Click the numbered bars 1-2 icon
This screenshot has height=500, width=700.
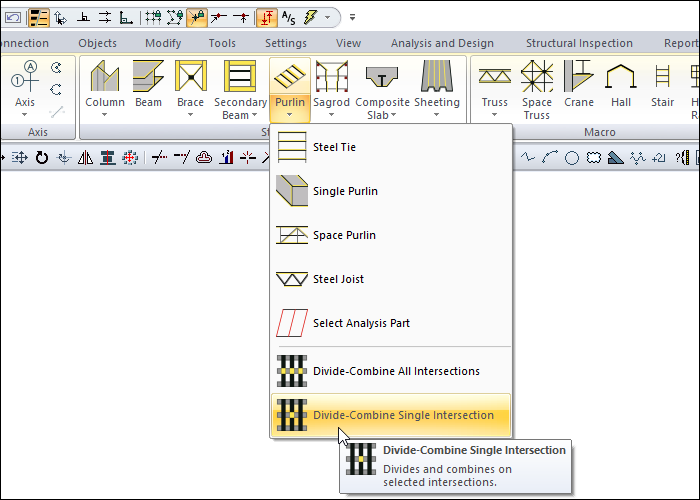pos(226,157)
